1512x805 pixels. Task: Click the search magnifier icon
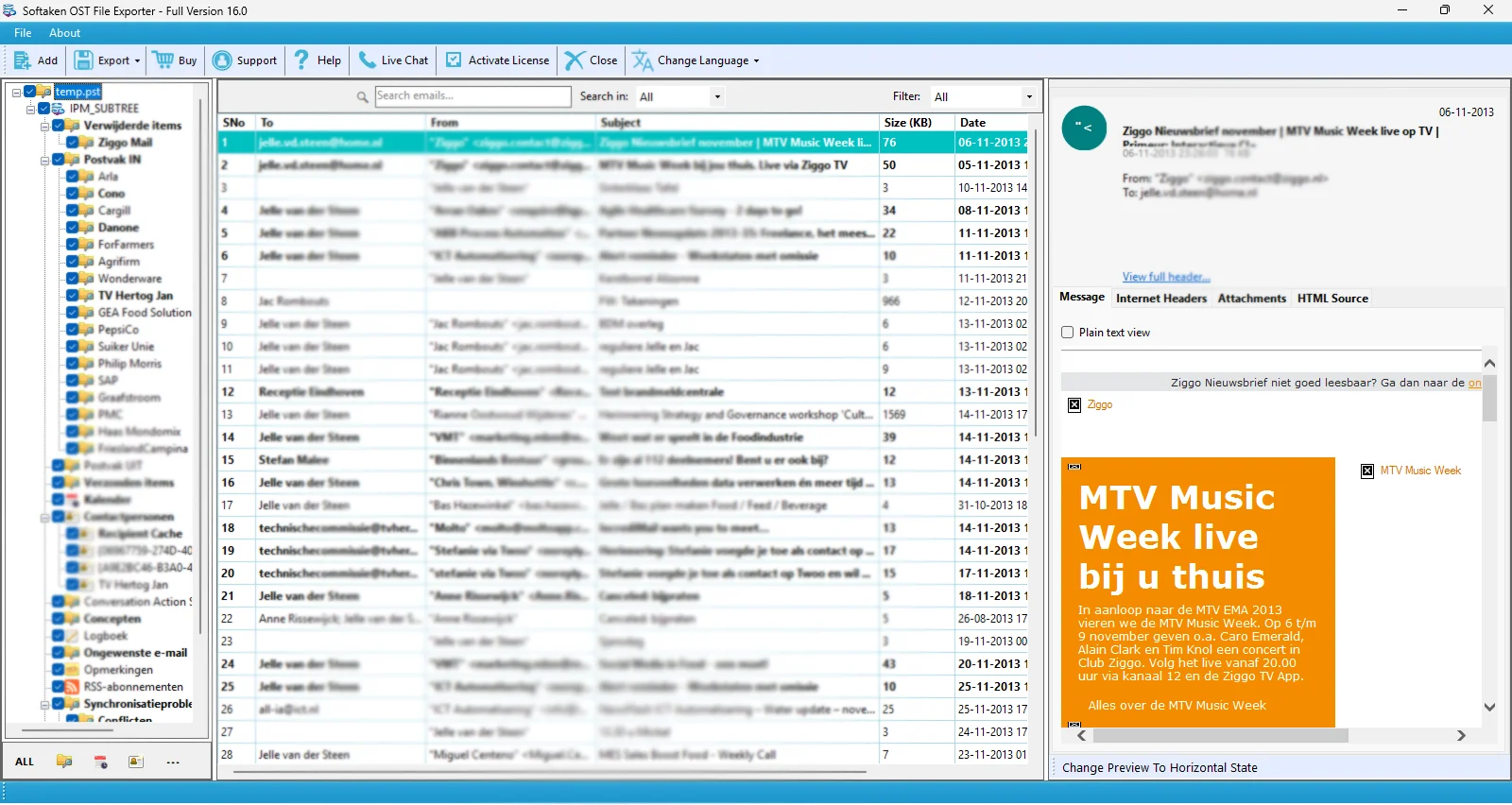pos(362,96)
